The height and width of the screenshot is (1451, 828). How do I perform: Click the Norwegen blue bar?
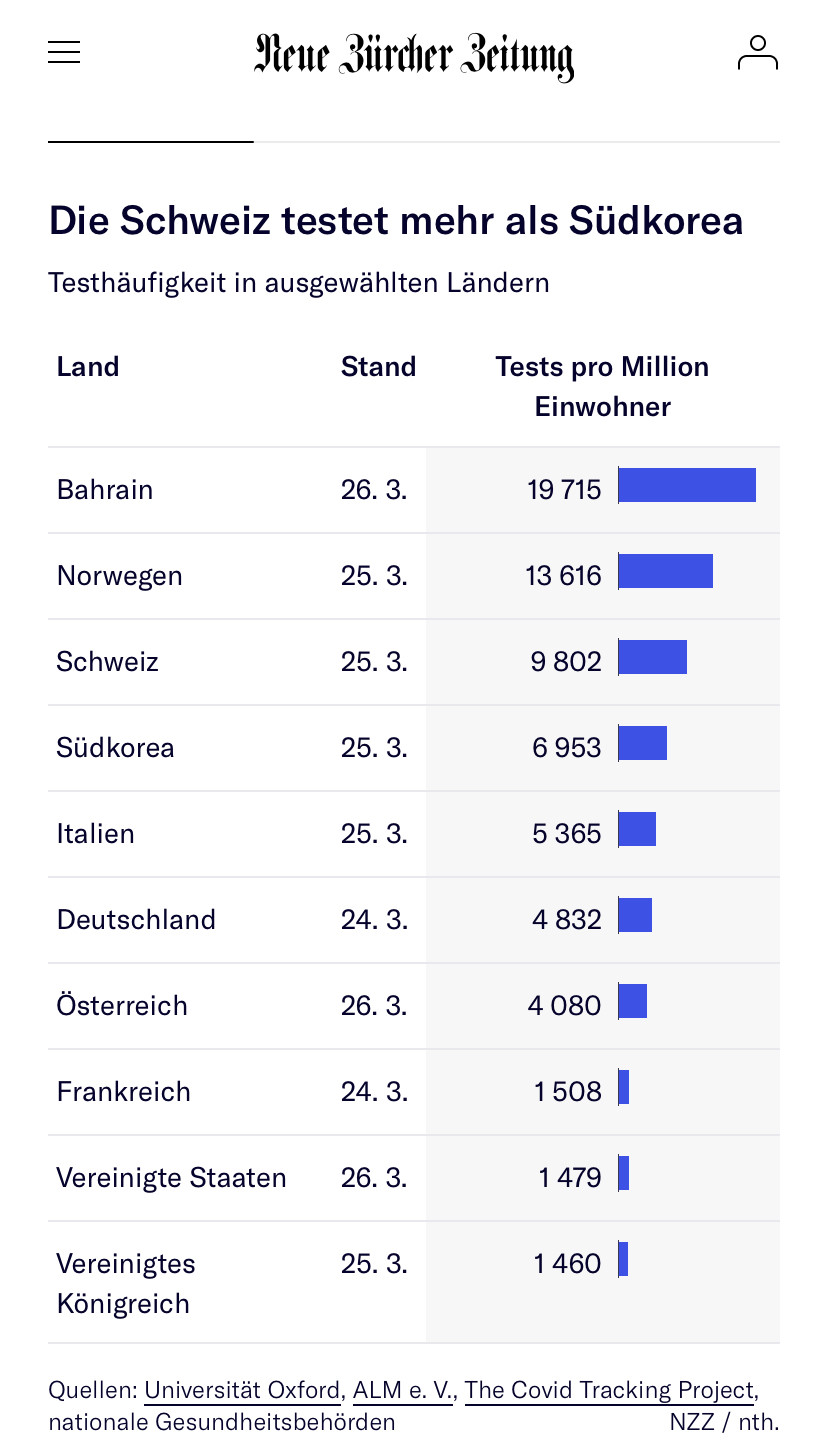665,571
